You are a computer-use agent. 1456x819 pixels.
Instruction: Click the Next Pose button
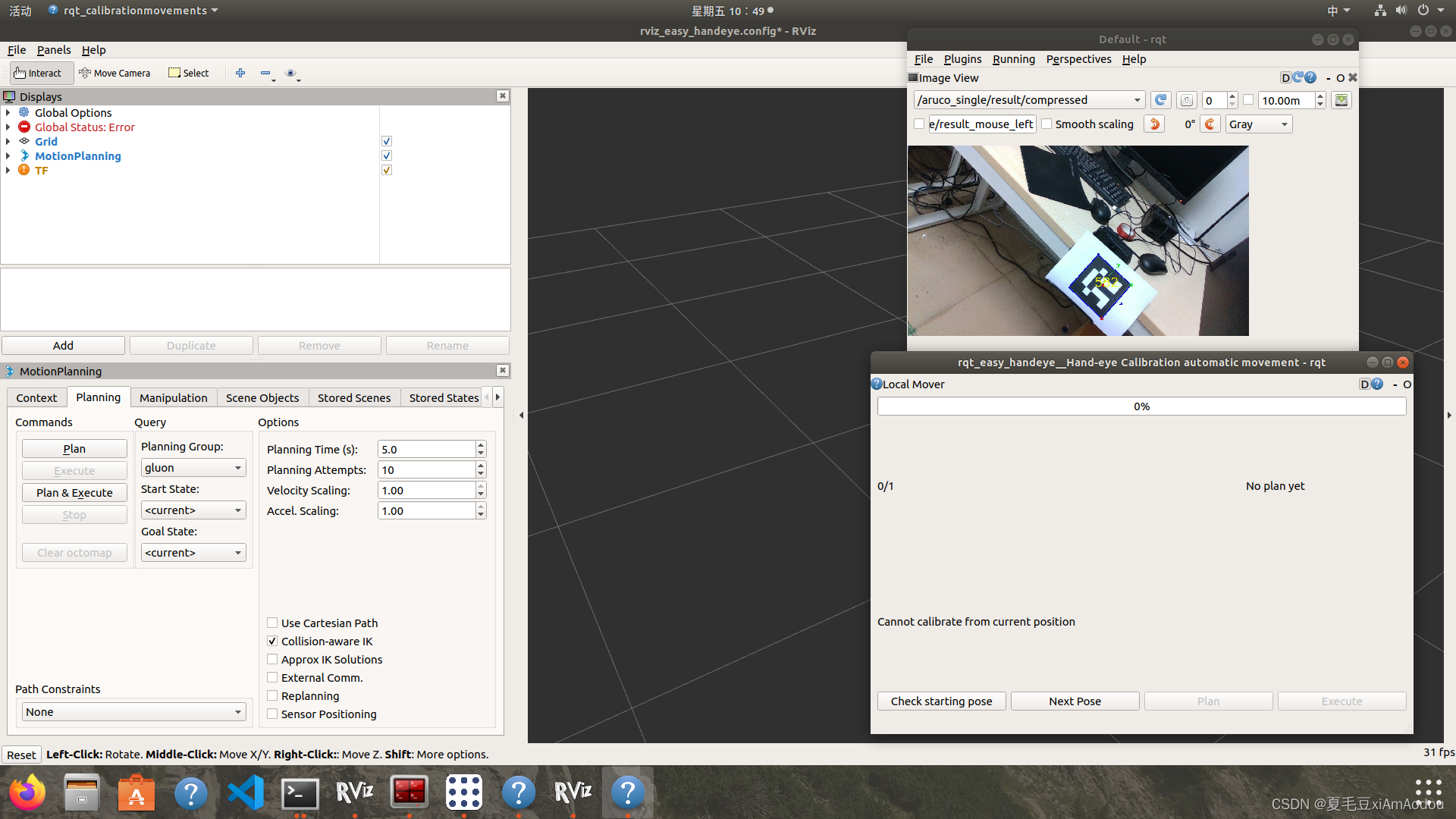pyautogui.click(x=1075, y=701)
